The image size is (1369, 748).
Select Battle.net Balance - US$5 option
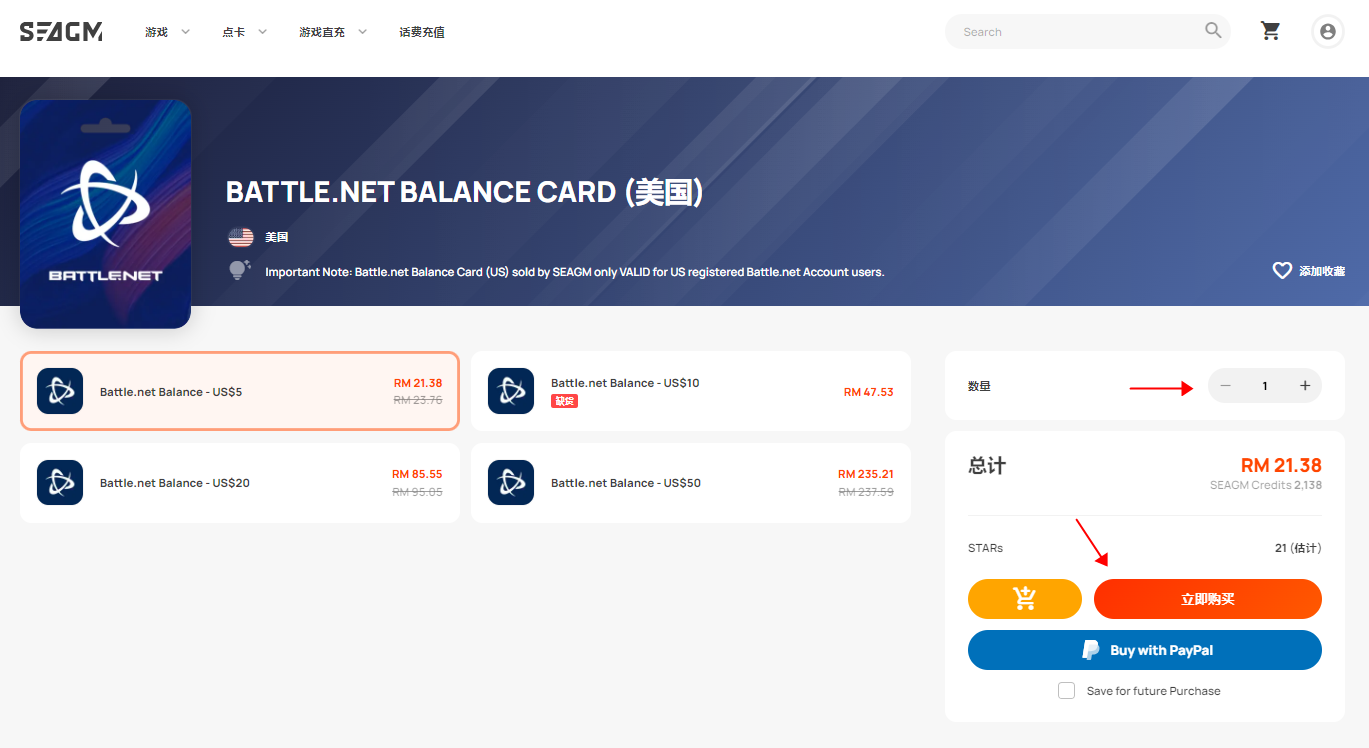[240, 391]
